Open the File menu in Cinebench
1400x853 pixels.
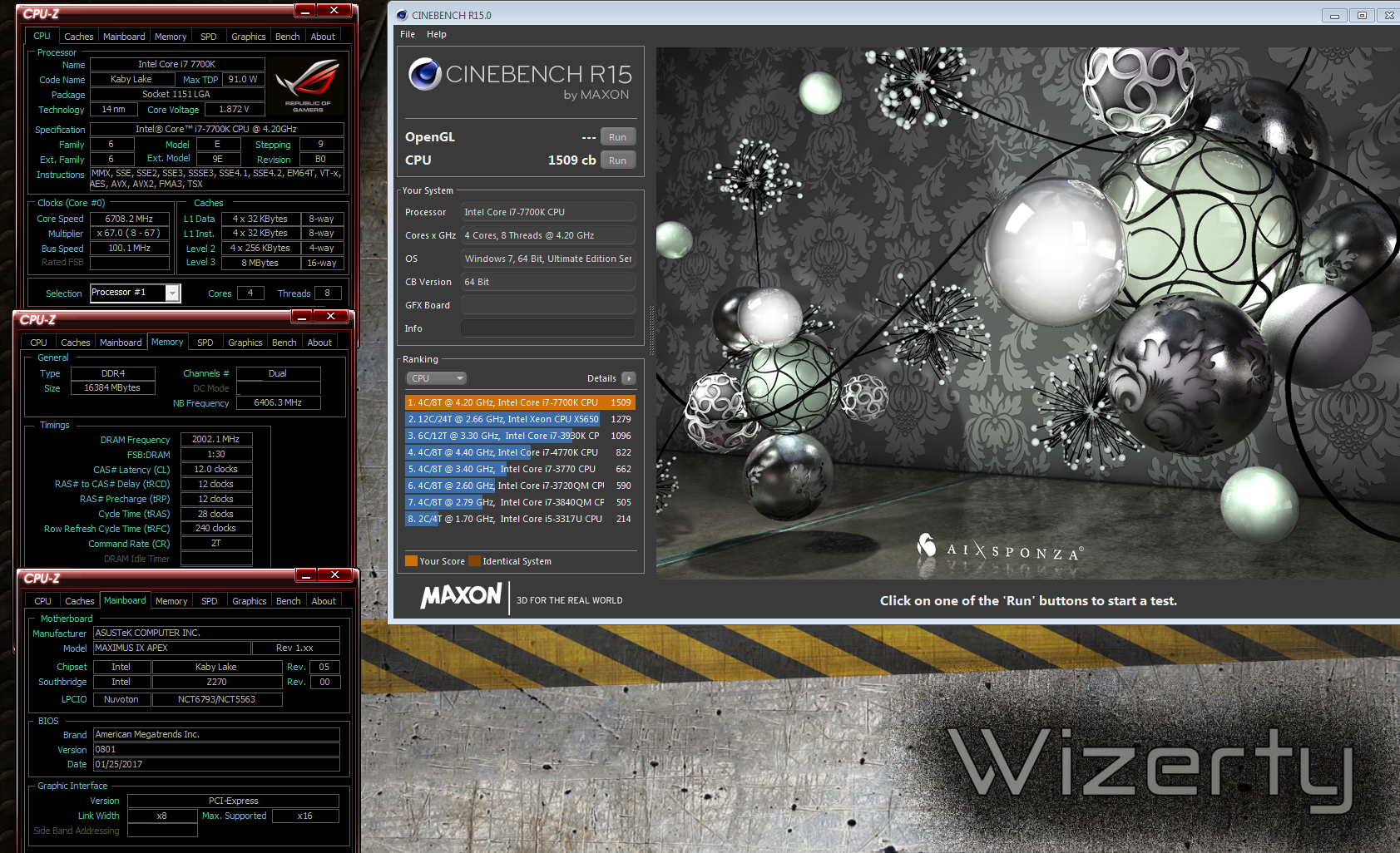click(408, 34)
